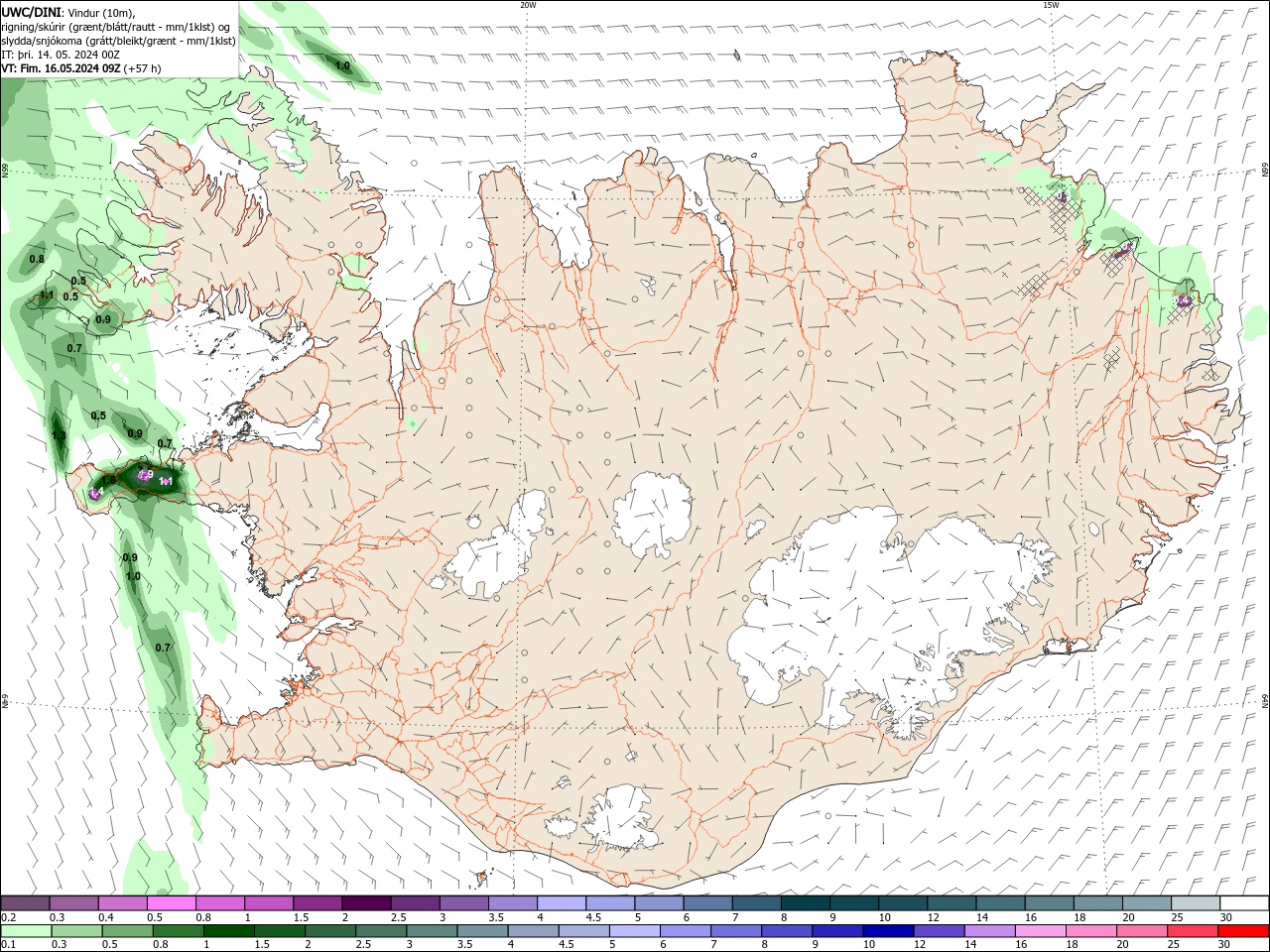1270x952 pixels.
Task: Pick the dark purple-gray 0.2 snow legend swatch
Action: (25, 903)
